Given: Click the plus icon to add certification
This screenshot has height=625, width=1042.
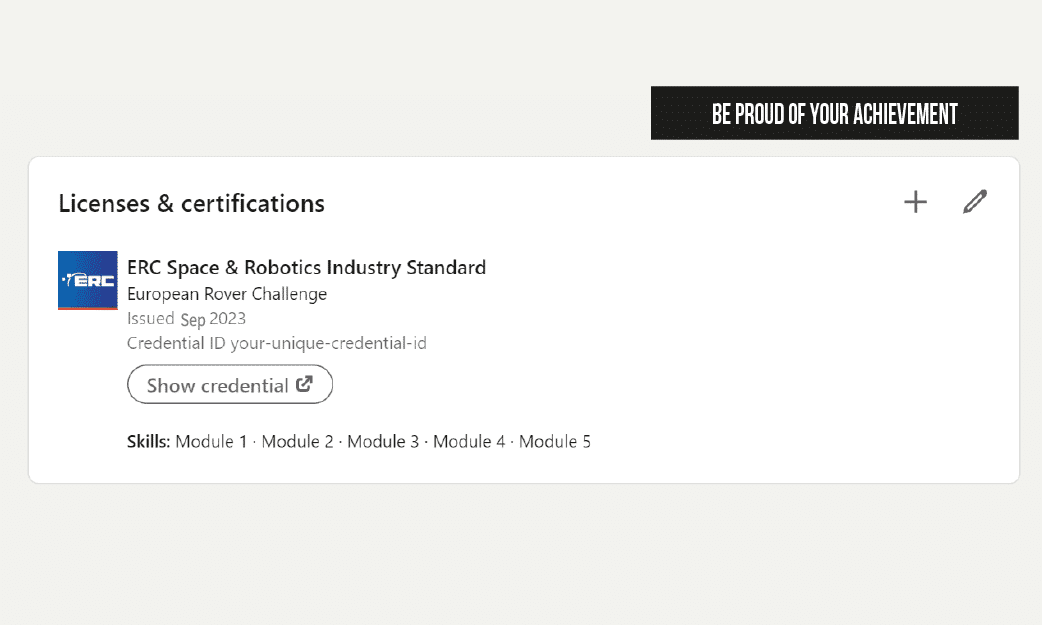Looking at the screenshot, I should 915,202.
